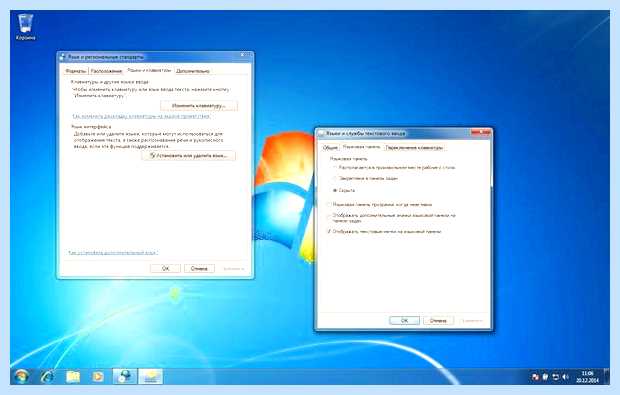Click the network icon in system tray
Screen dimensions: 620x395
555,377
